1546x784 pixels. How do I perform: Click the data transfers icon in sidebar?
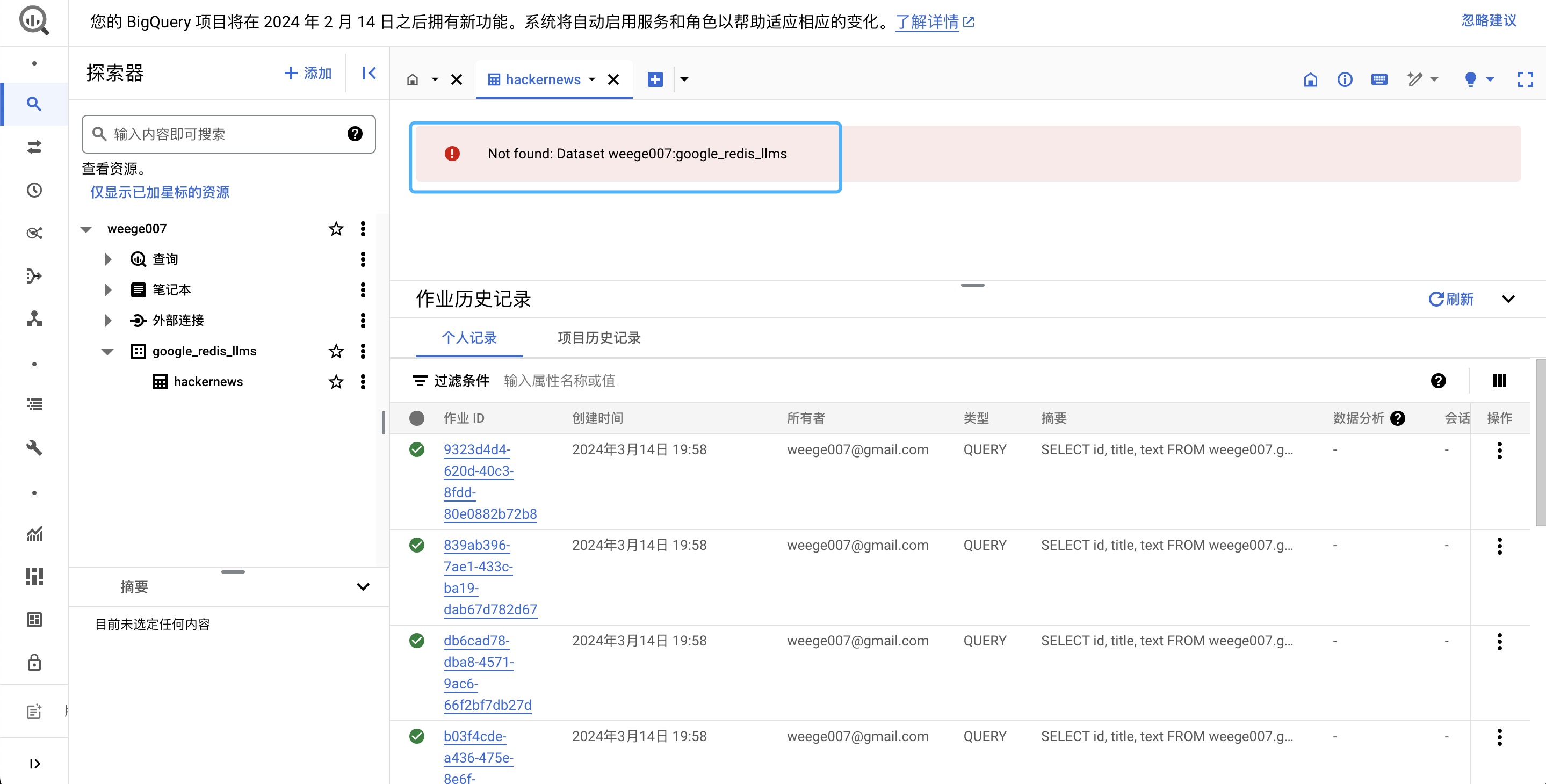(34, 147)
